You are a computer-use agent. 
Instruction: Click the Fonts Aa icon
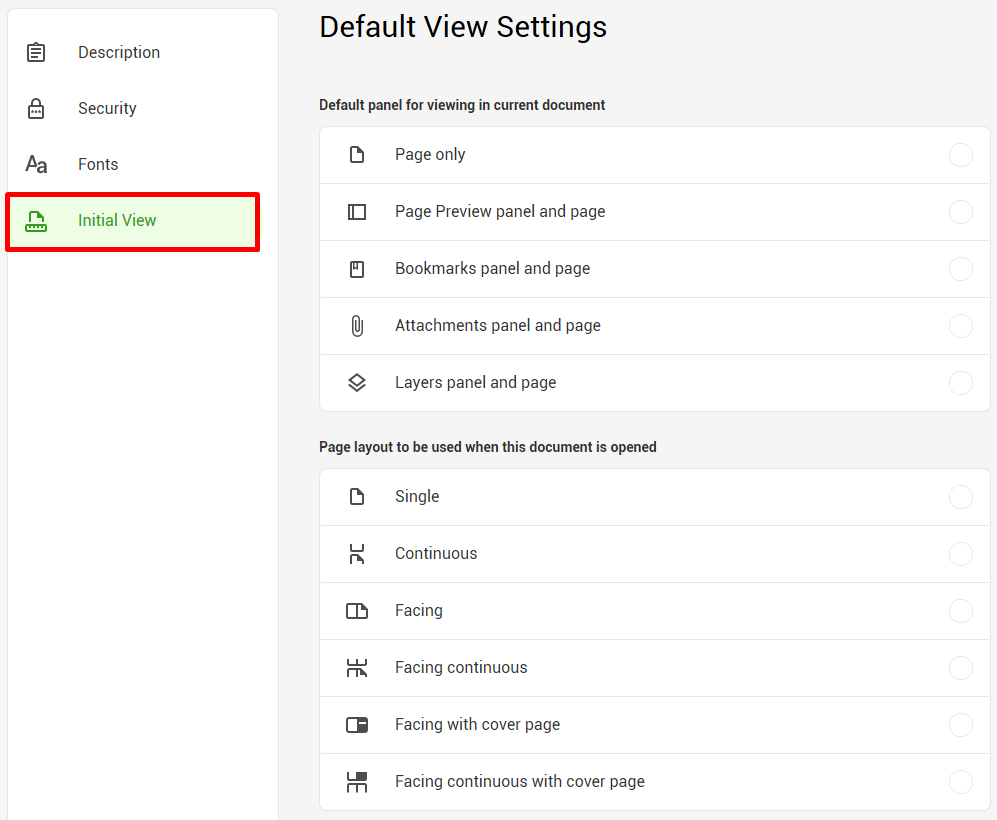36,164
